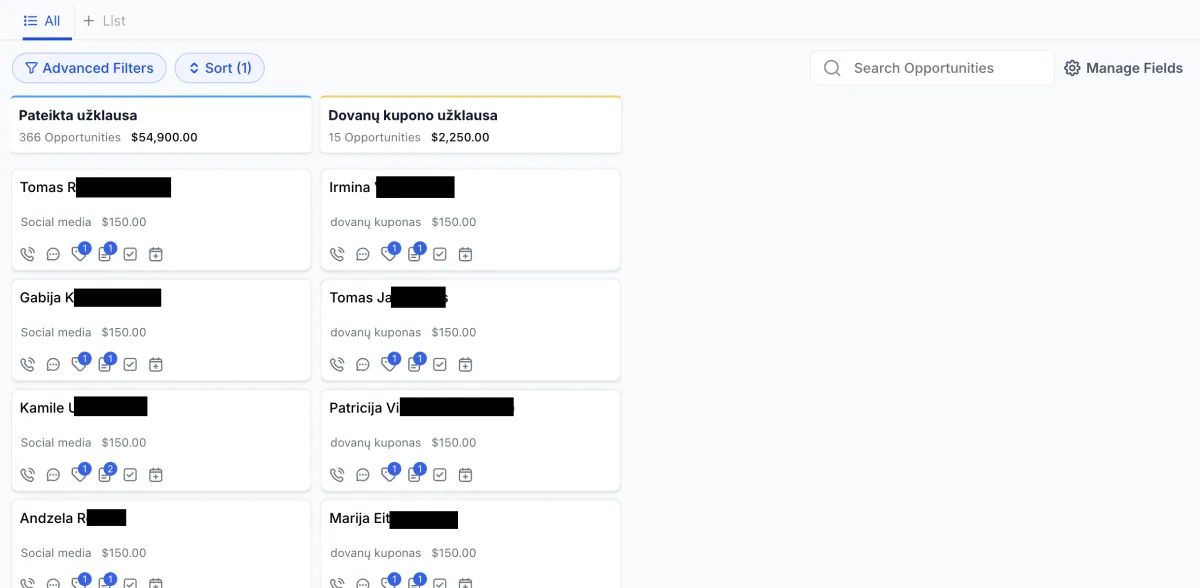Click Social media on the Andzela R card
Screen dimensions: 1200x588
point(56,552)
